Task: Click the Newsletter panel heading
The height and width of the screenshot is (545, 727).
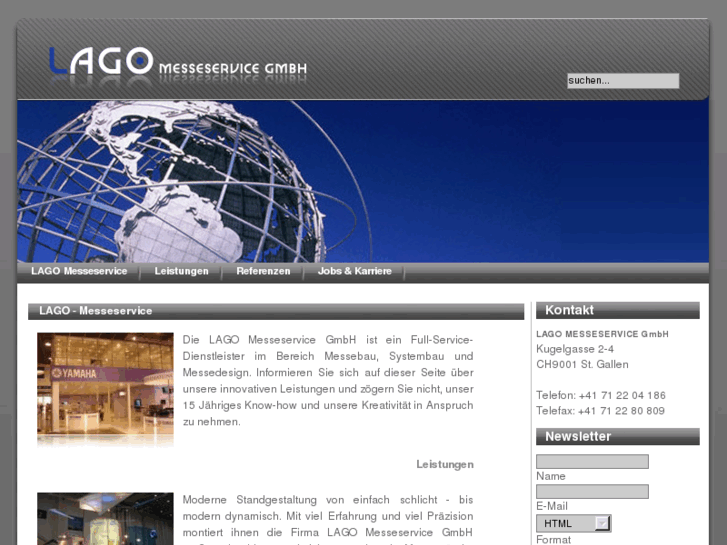Action: (x=618, y=436)
